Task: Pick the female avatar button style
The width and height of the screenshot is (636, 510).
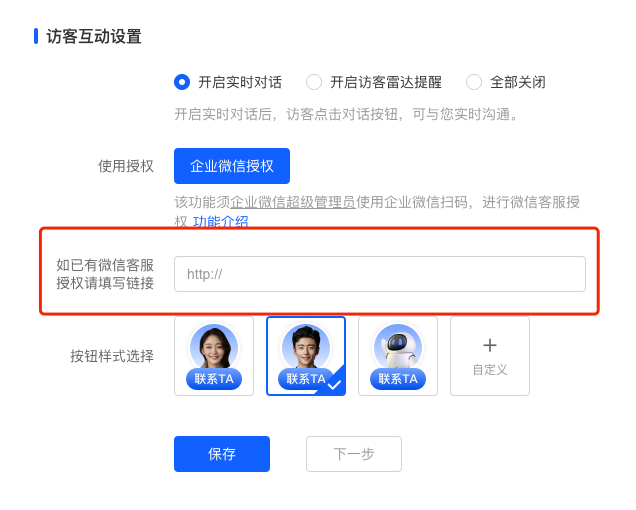Action: (214, 356)
